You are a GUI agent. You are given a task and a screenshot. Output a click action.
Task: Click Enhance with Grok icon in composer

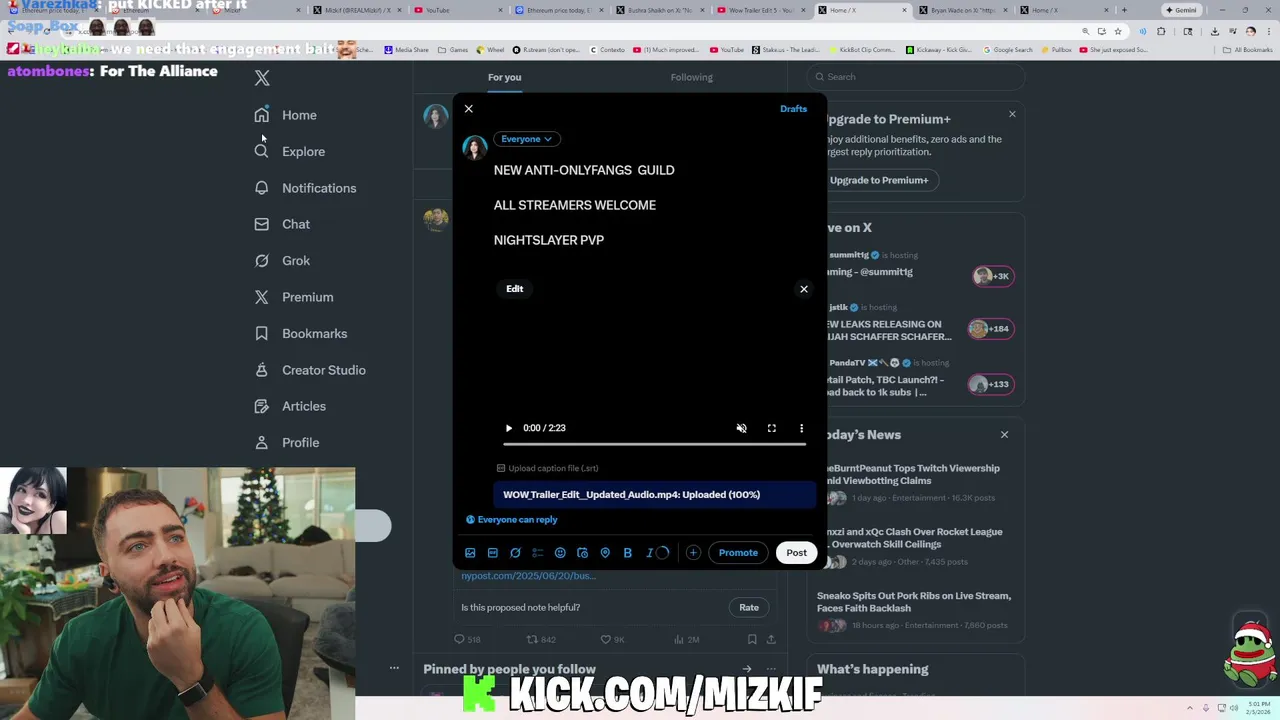515,553
